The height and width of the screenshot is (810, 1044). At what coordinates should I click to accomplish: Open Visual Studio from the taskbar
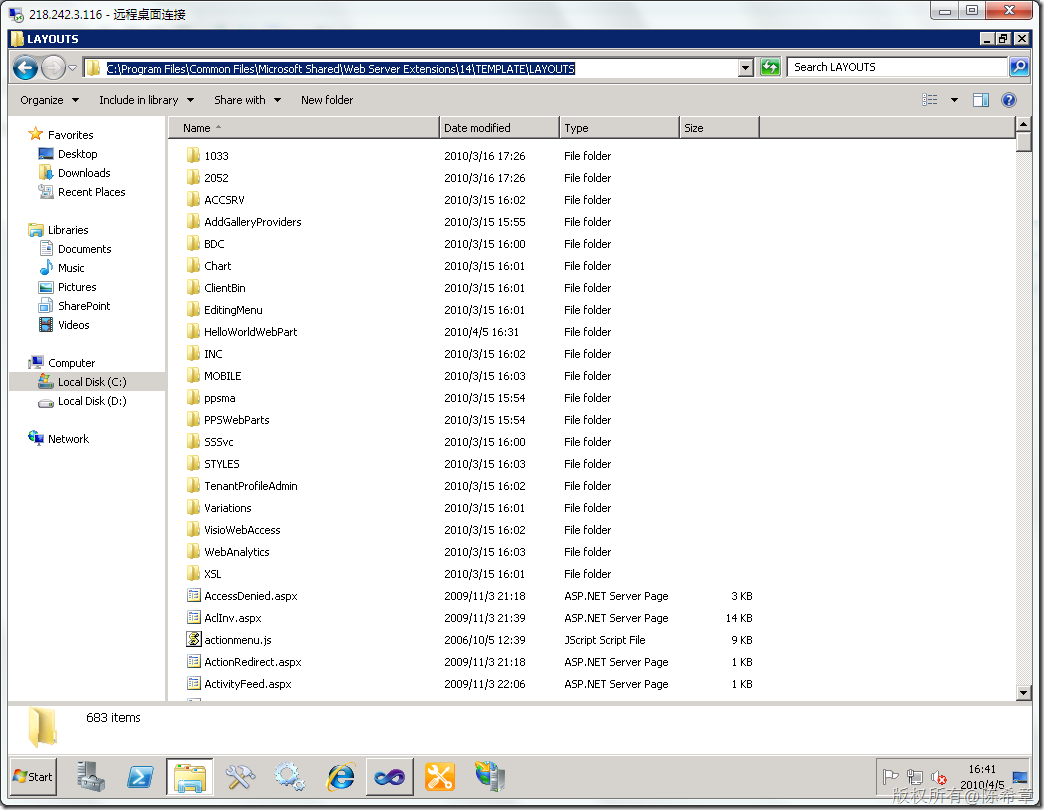[390, 777]
